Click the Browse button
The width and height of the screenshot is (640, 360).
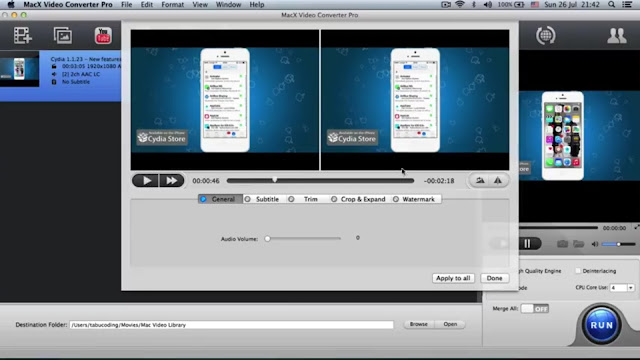coord(419,324)
